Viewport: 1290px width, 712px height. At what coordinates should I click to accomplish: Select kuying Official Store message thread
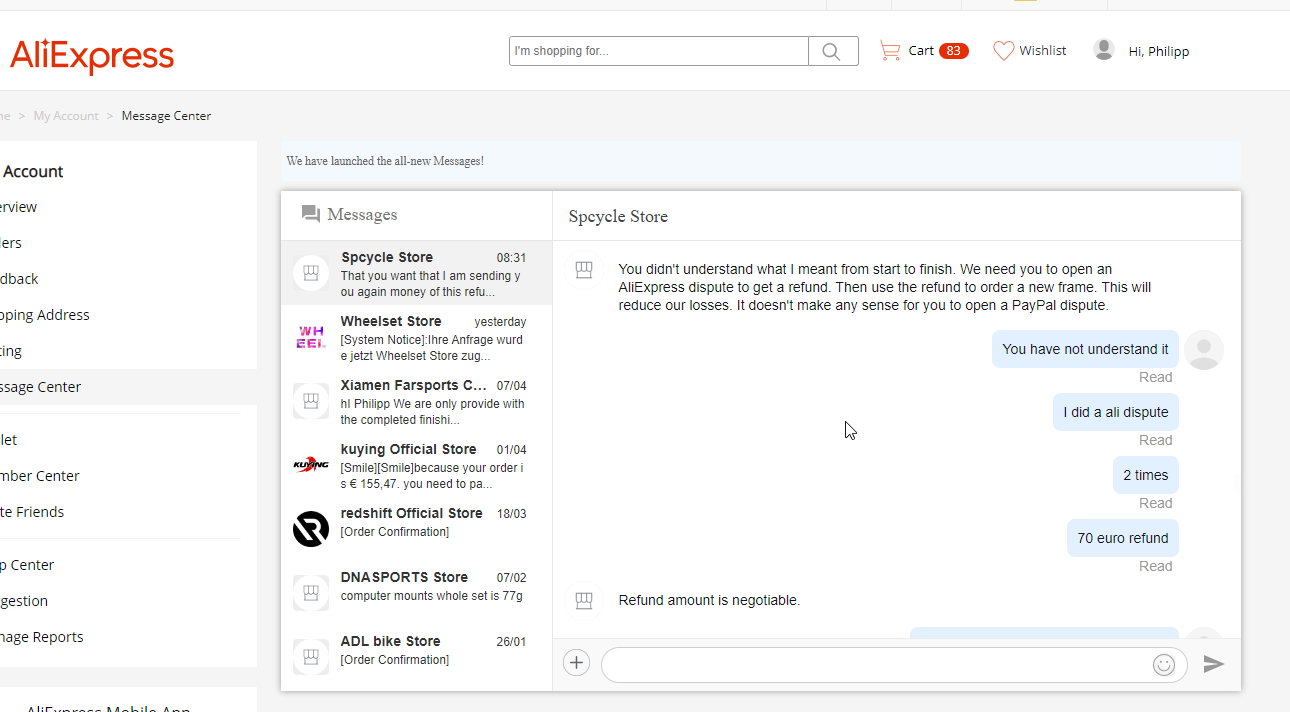(416, 465)
